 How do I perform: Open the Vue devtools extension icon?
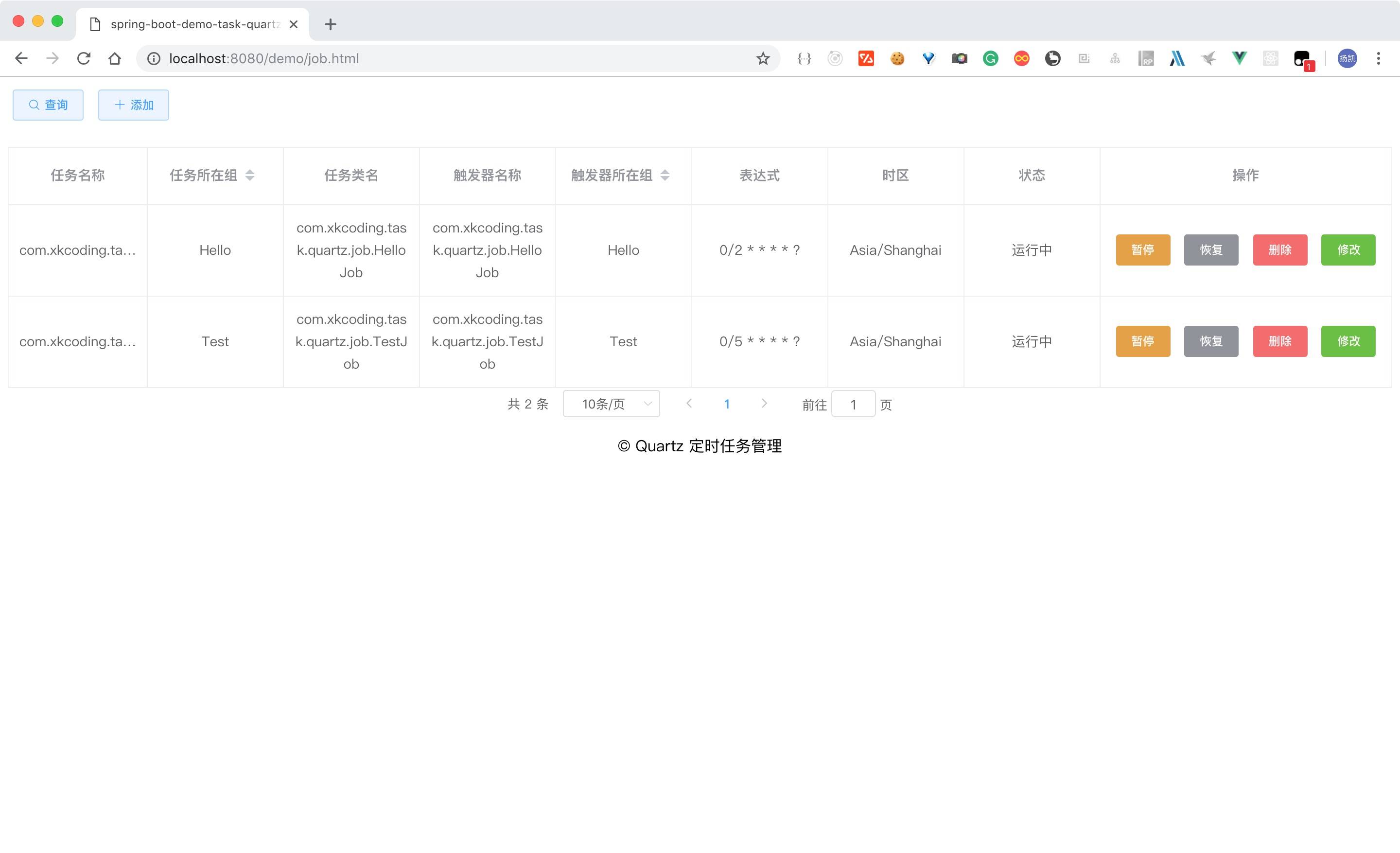(x=1239, y=58)
